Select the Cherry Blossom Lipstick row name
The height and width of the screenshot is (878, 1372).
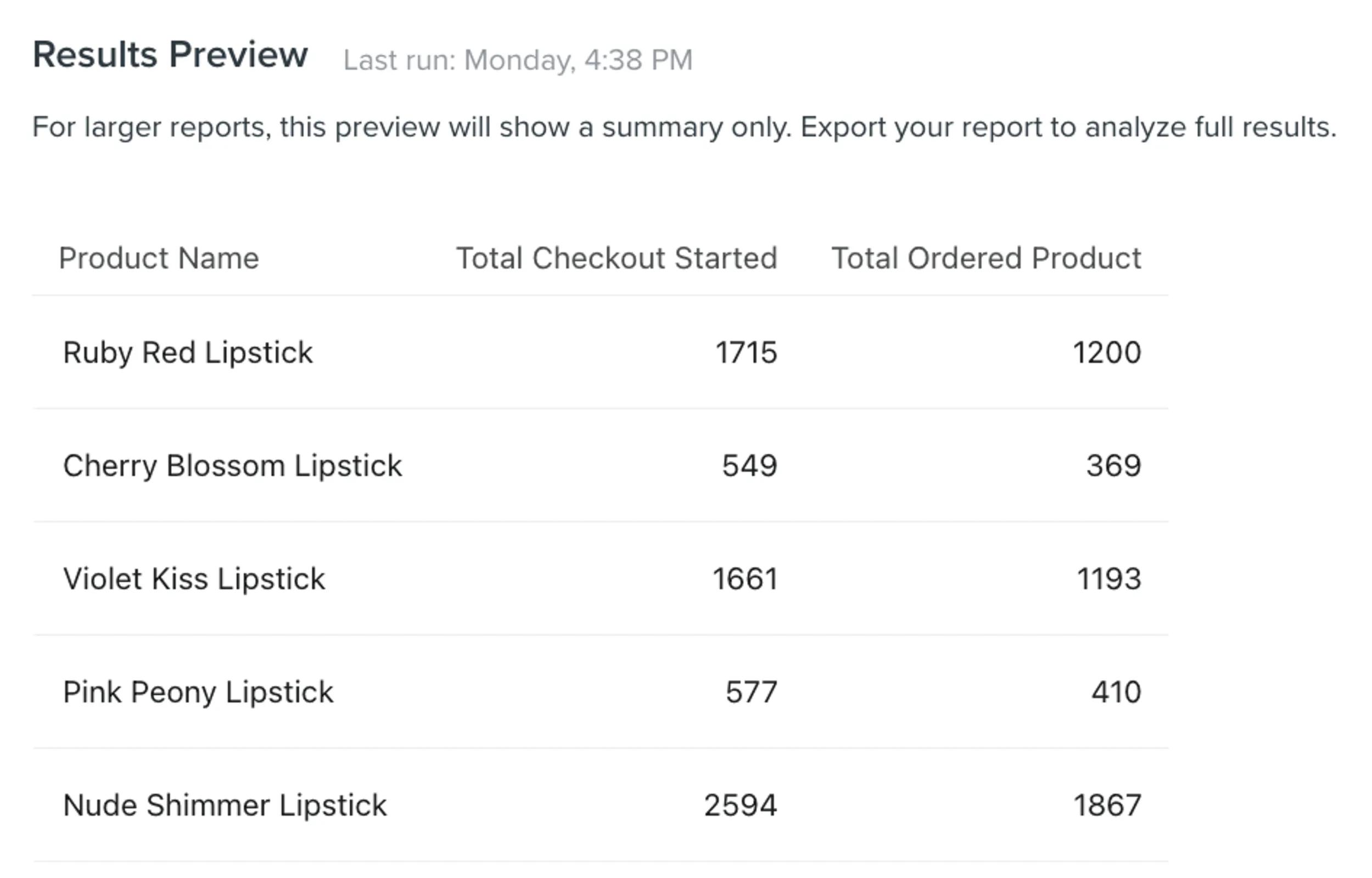pos(232,466)
